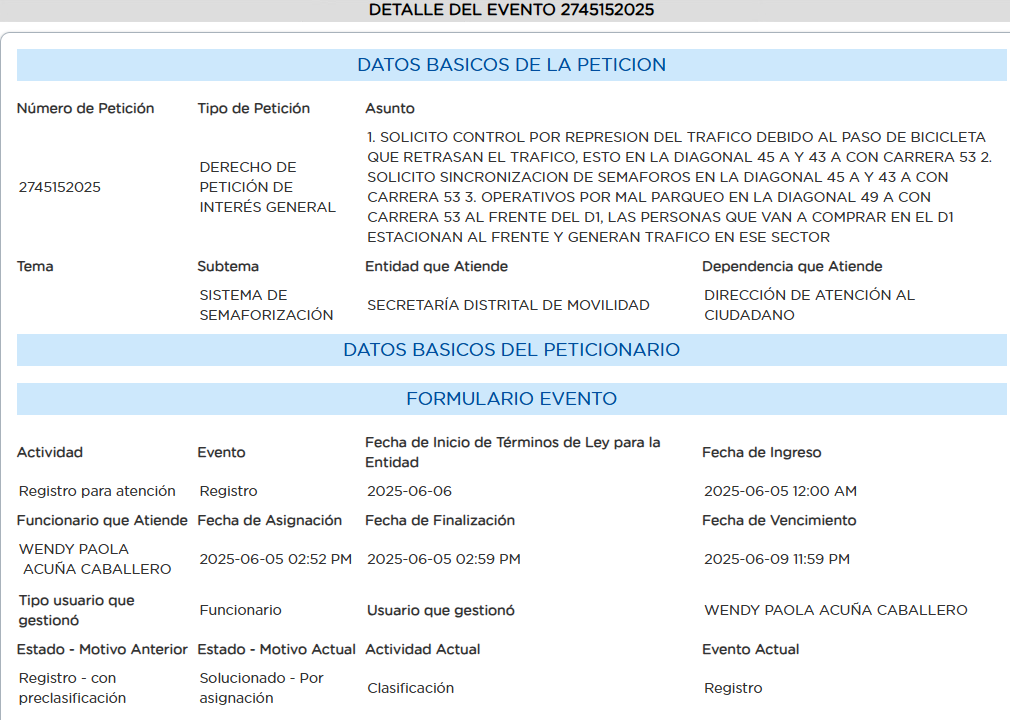Image resolution: width=1010 pixels, height=720 pixels.
Task: Click DIRECCIÓN DE ATENCIÓN AL CIUDADANO value
Action: click(809, 305)
